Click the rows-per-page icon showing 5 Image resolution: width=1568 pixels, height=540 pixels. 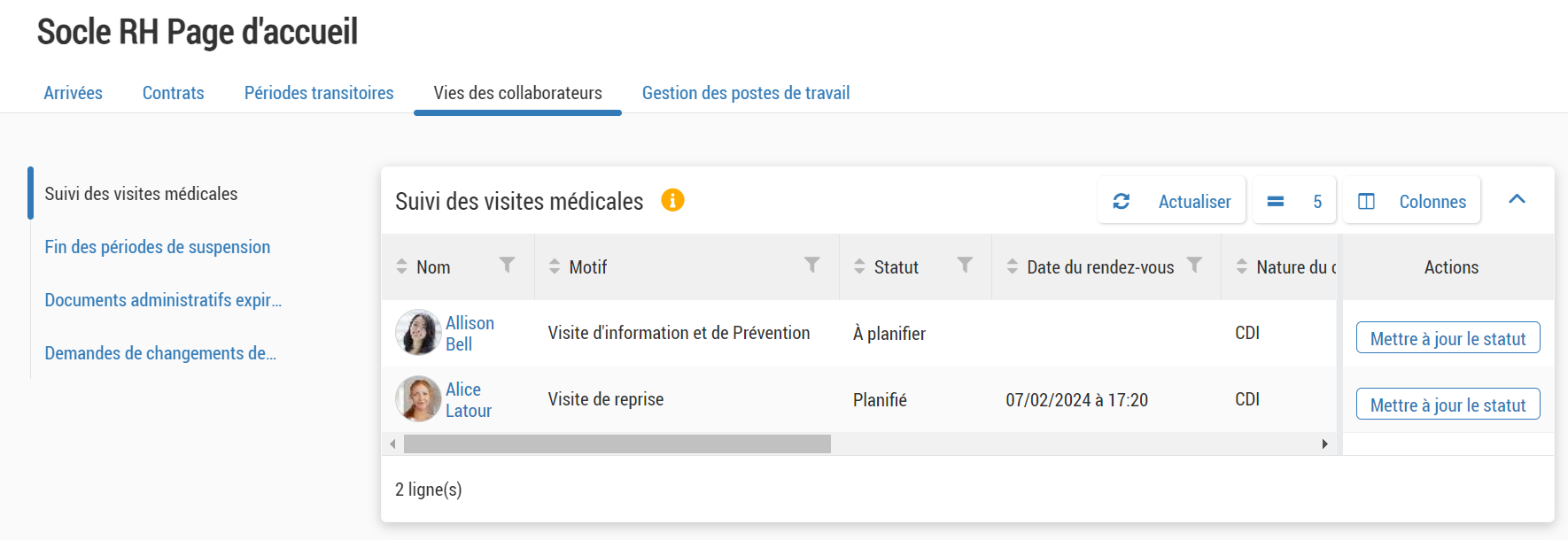tap(1276, 201)
